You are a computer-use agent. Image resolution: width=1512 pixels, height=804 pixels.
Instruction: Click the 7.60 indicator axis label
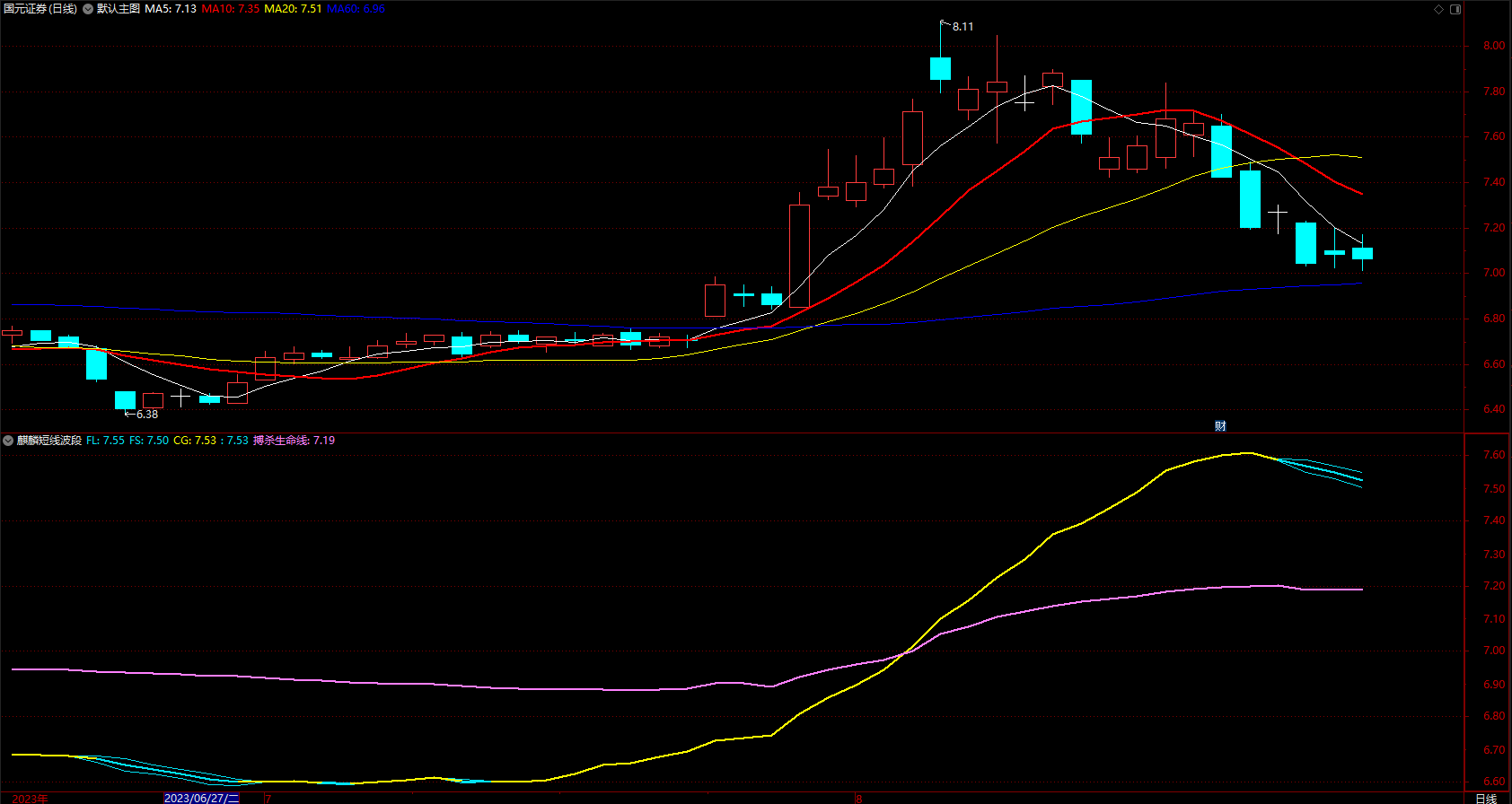1494,455
